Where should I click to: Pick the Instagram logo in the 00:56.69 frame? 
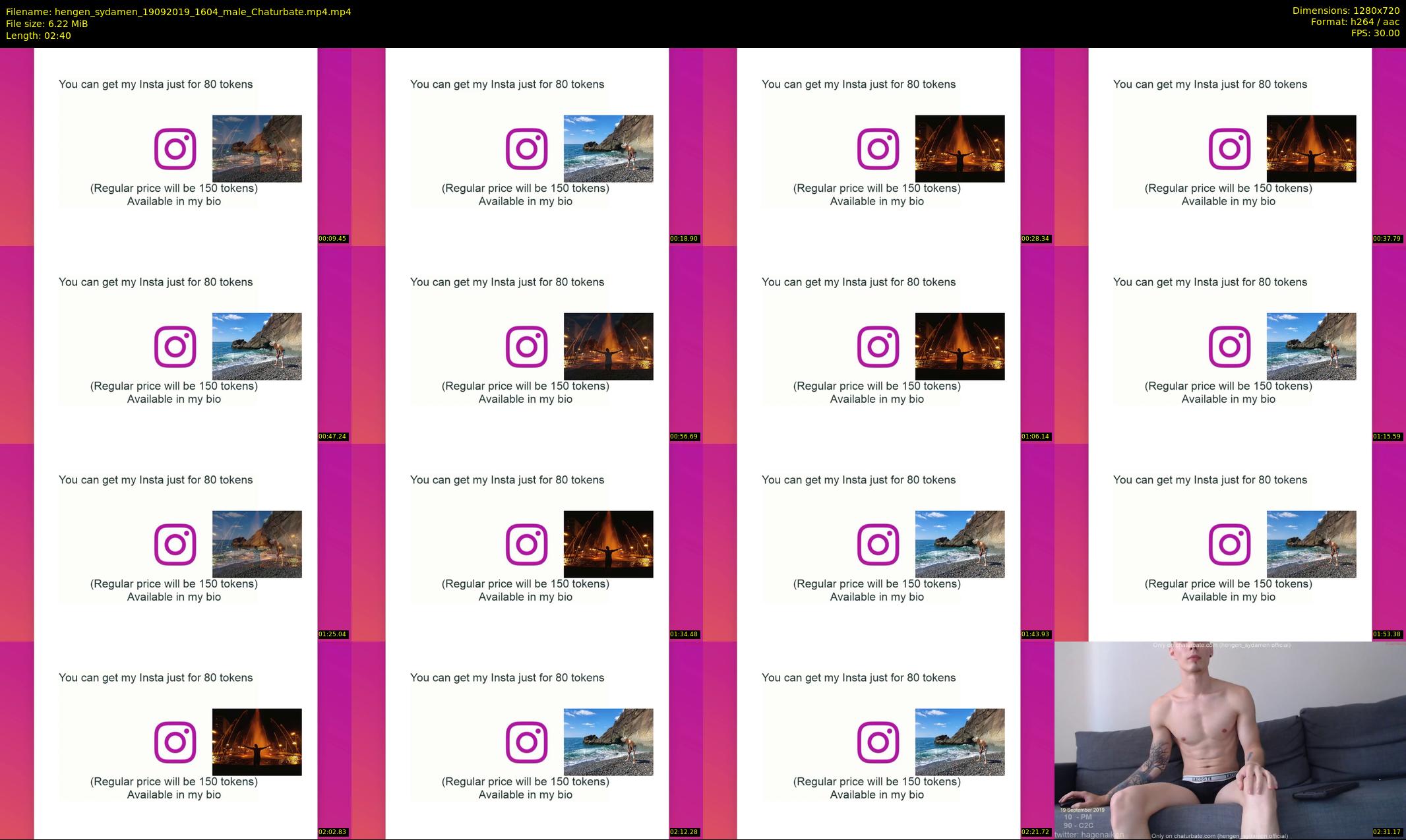click(526, 347)
